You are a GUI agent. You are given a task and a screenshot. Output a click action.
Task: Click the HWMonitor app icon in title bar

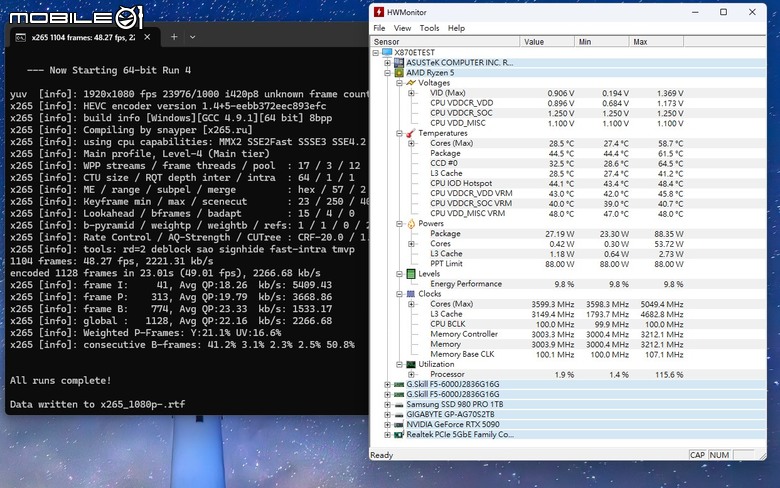pos(379,12)
